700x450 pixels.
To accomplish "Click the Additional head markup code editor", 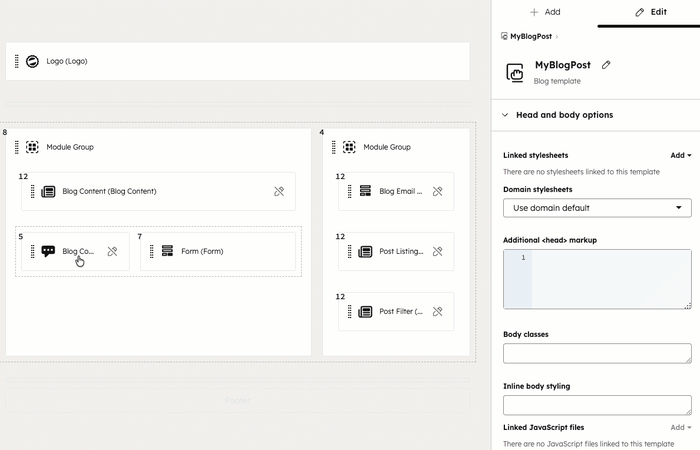I will 610,279.
